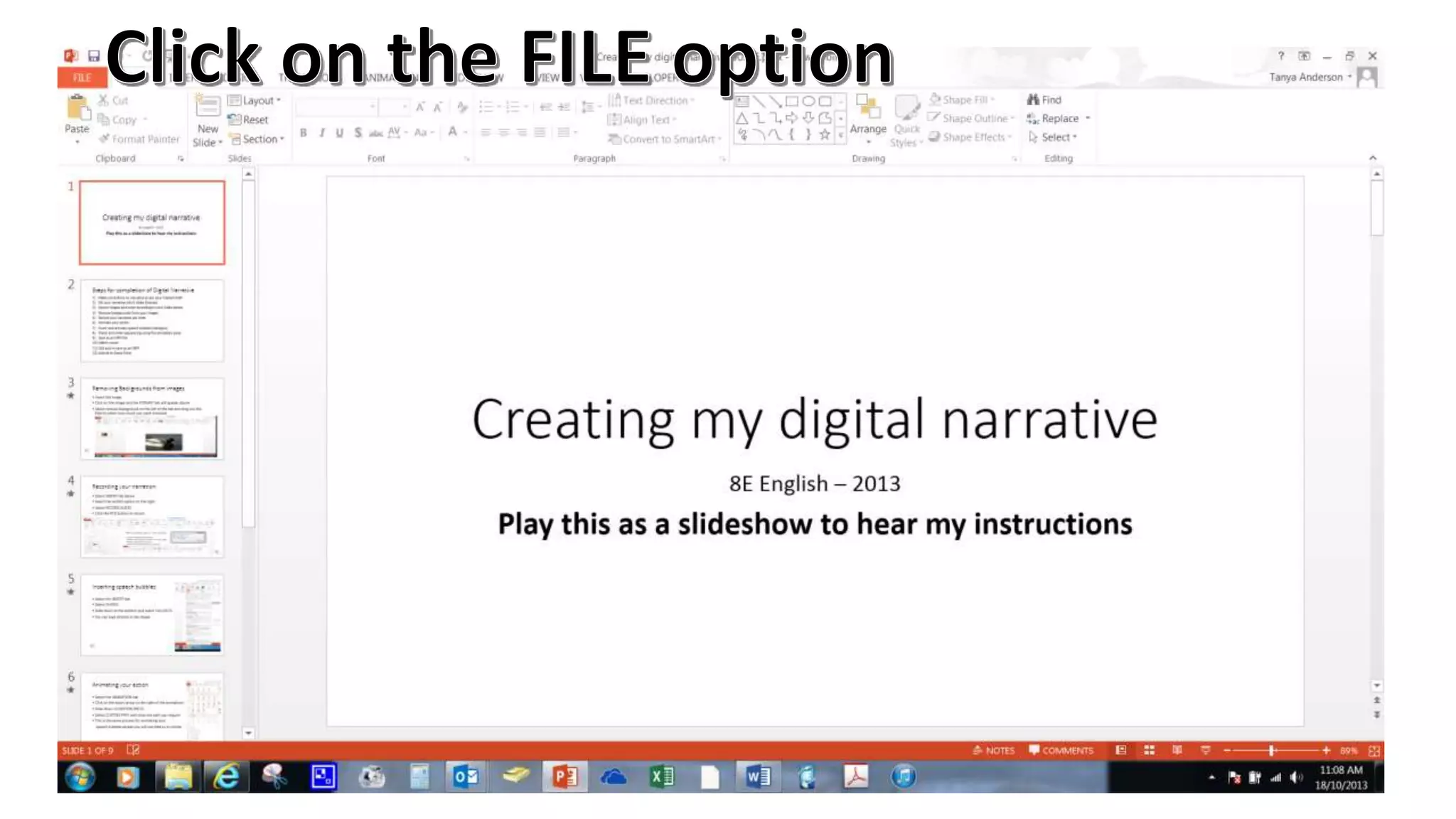Switch to Slide Sorter view

click(x=1149, y=750)
